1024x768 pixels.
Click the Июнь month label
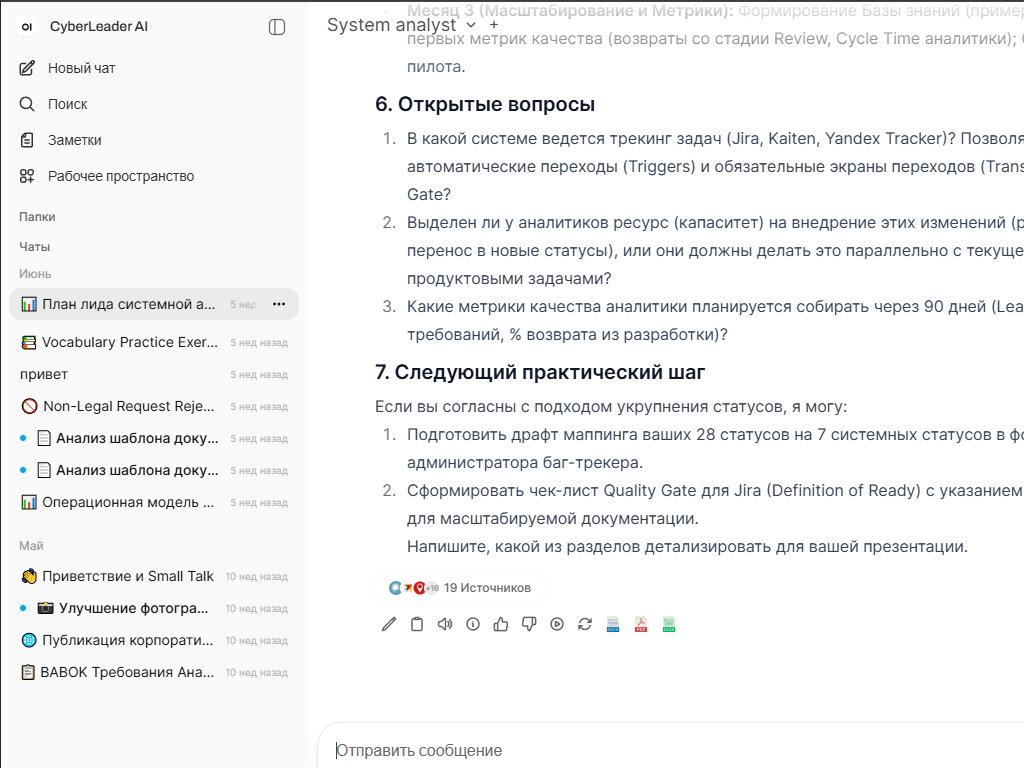[35, 274]
